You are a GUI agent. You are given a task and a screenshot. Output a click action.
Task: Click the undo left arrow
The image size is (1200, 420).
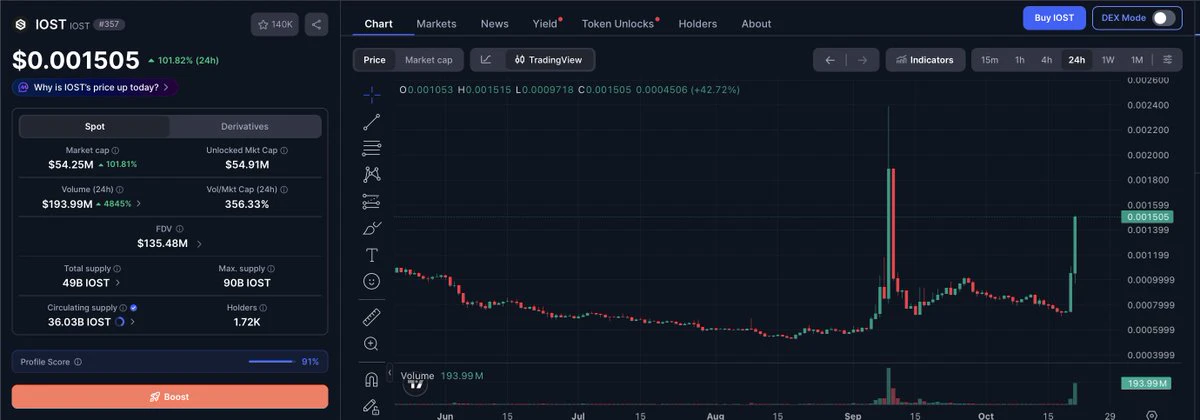pos(830,60)
